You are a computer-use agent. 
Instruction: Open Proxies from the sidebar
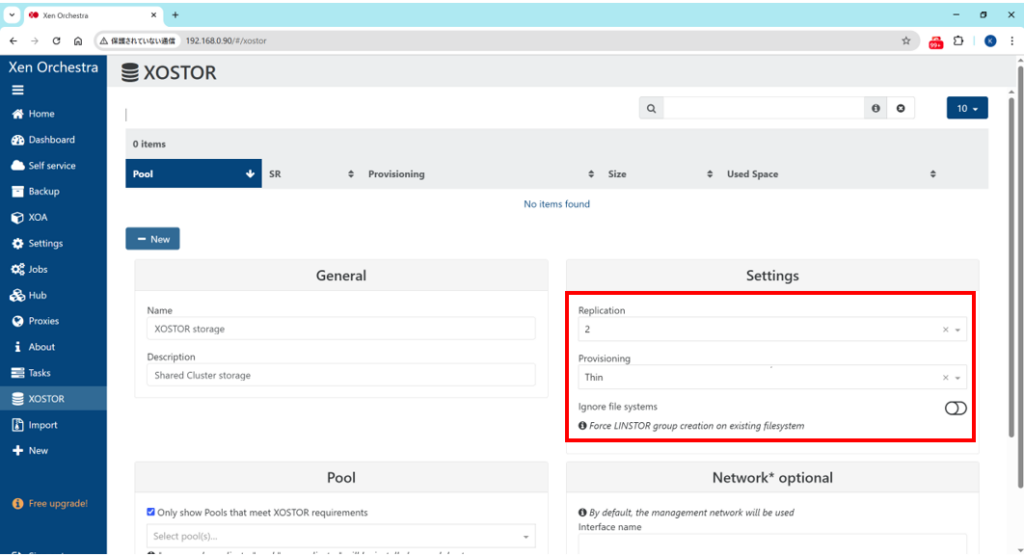43,321
